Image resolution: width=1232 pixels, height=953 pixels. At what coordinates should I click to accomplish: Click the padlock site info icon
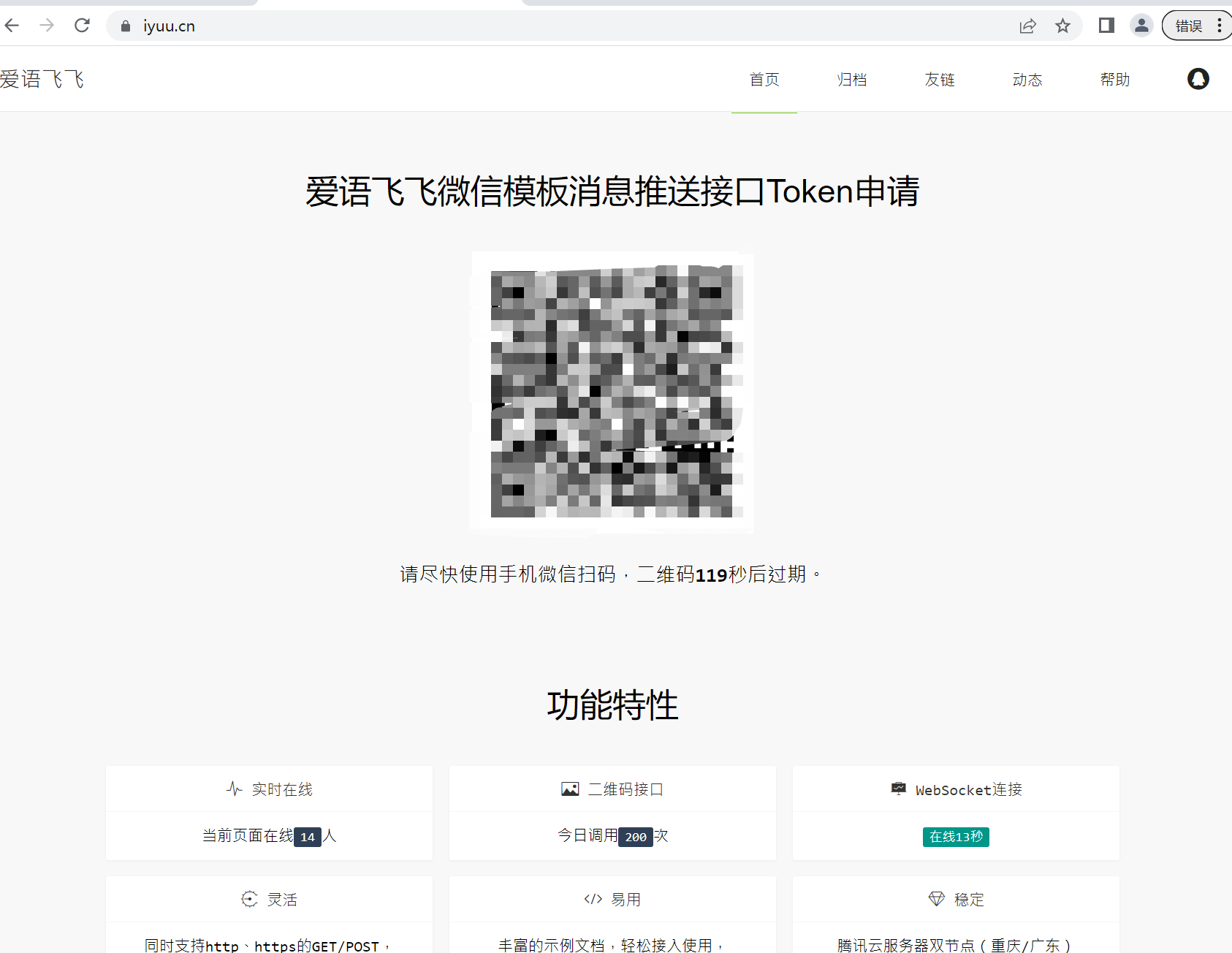[x=126, y=26]
